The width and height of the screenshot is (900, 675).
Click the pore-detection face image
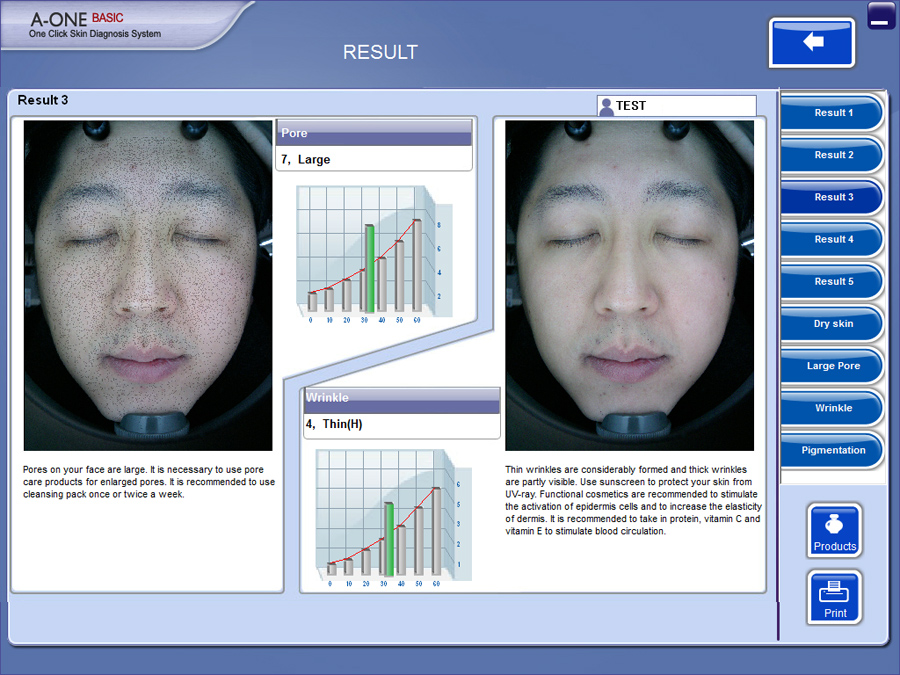148,286
